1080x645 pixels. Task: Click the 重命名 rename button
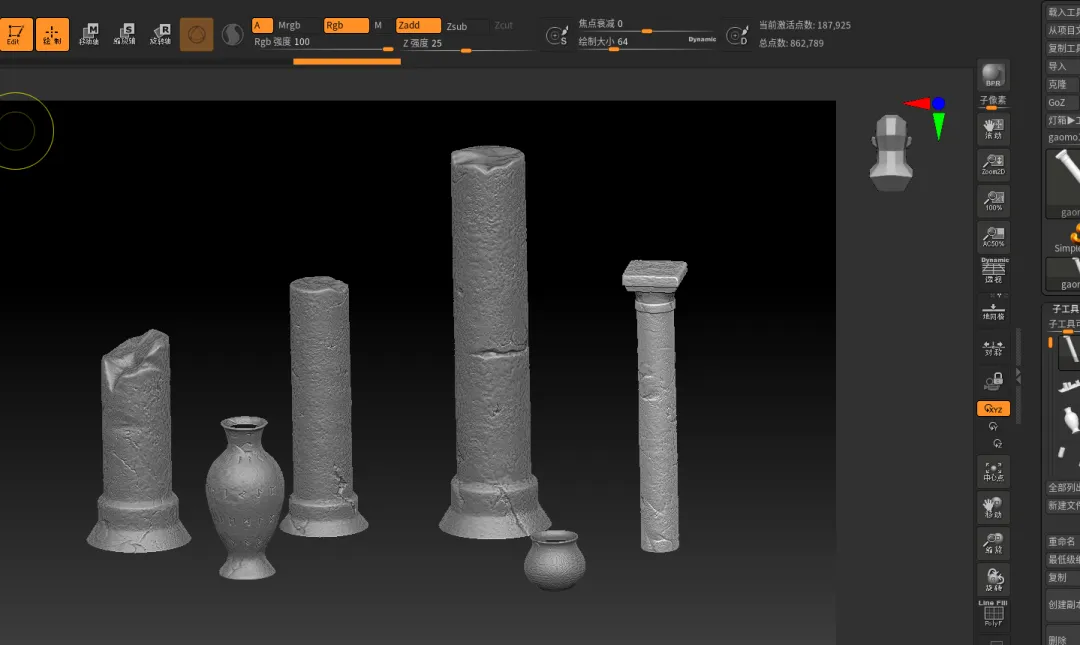coord(1060,541)
